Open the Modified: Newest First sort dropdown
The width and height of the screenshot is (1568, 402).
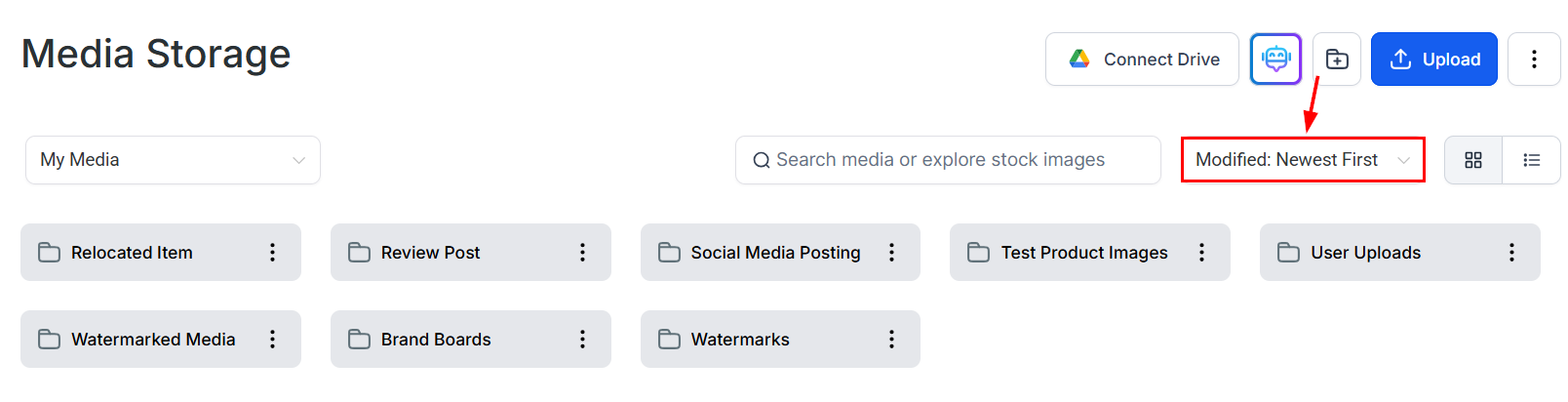point(1303,160)
